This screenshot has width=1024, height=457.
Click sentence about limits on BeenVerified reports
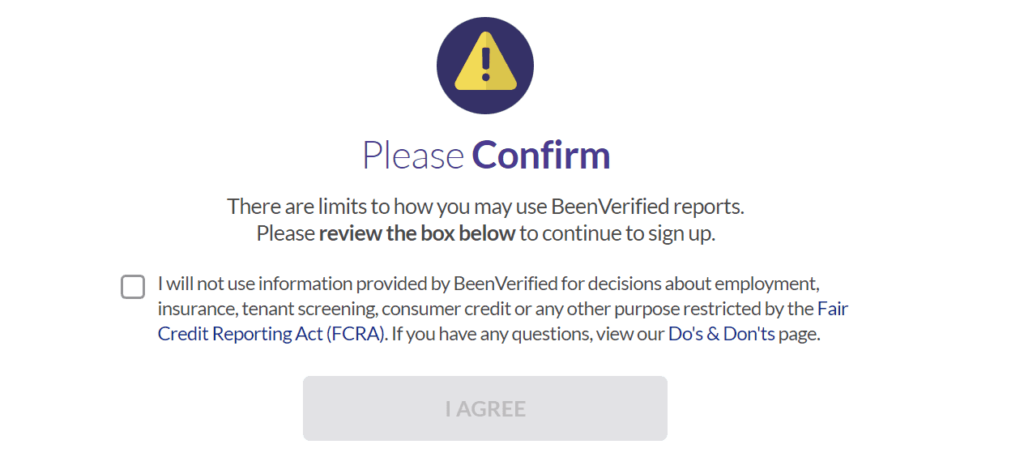486,207
